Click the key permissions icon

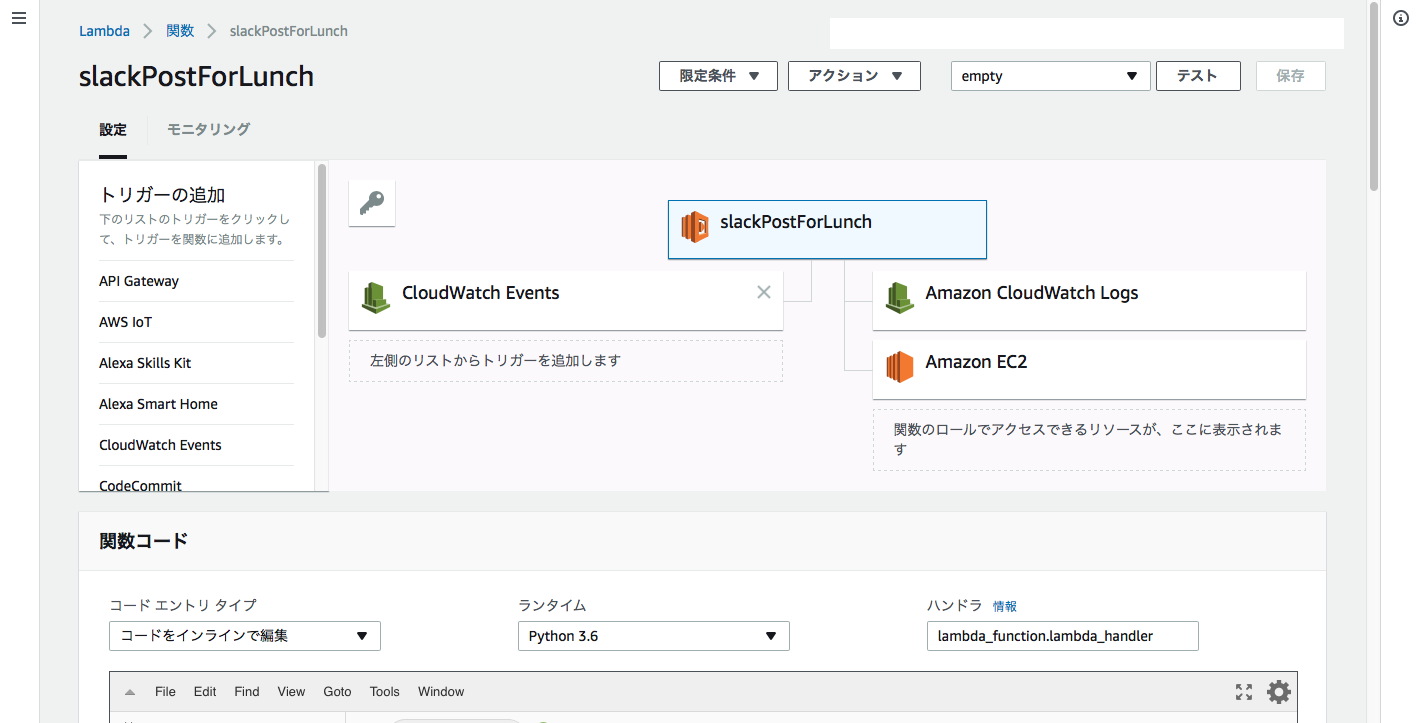tap(372, 203)
